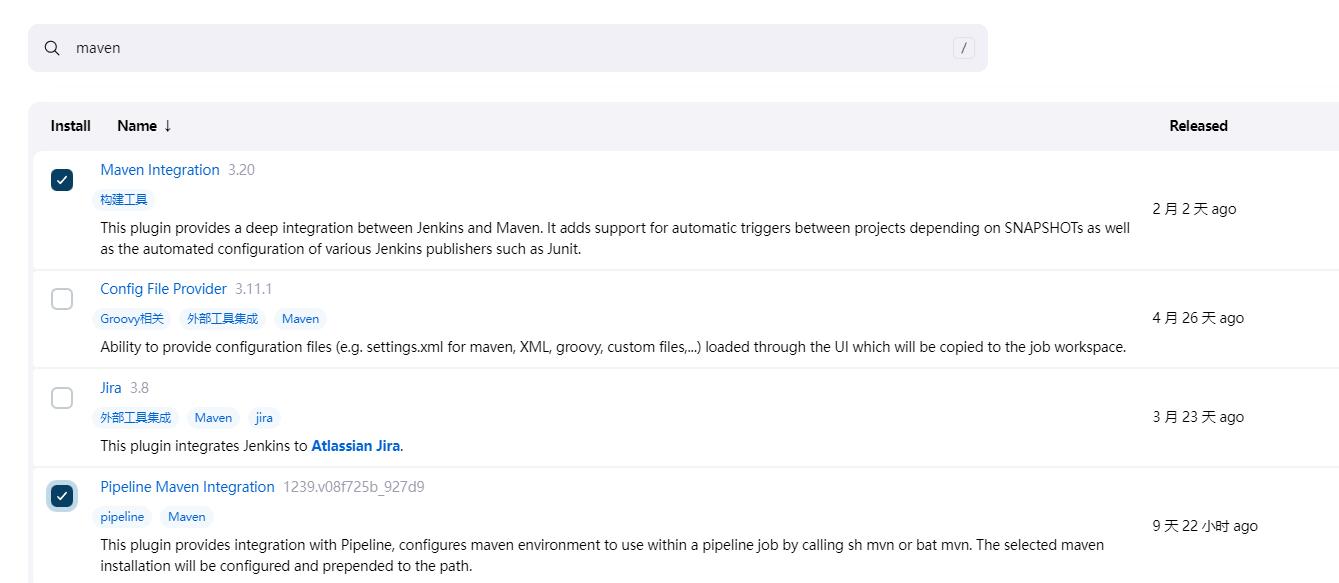Select the Jira plugin checkbox
The height and width of the screenshot is (583, 1339).
(x=62, y=398)
